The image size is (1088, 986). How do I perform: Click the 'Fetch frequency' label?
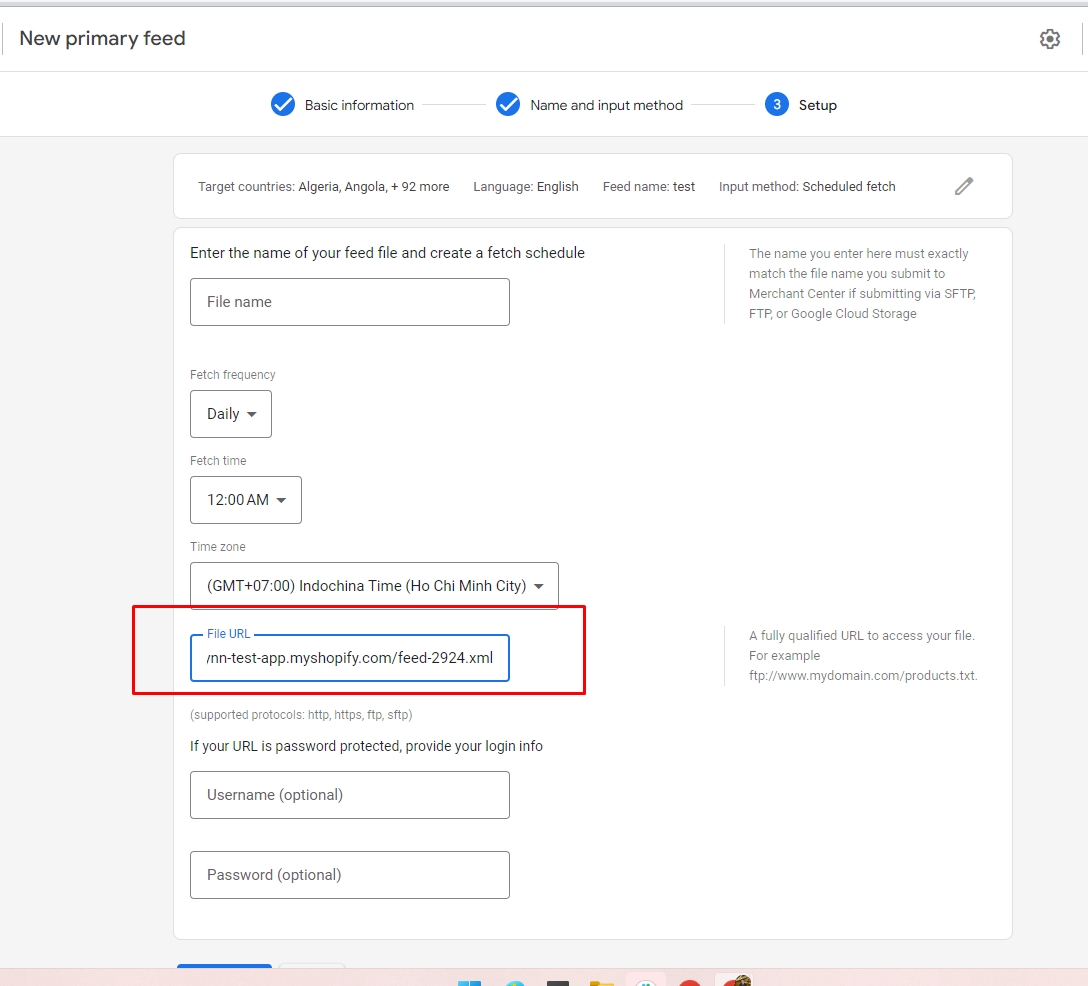pos(232,375)
